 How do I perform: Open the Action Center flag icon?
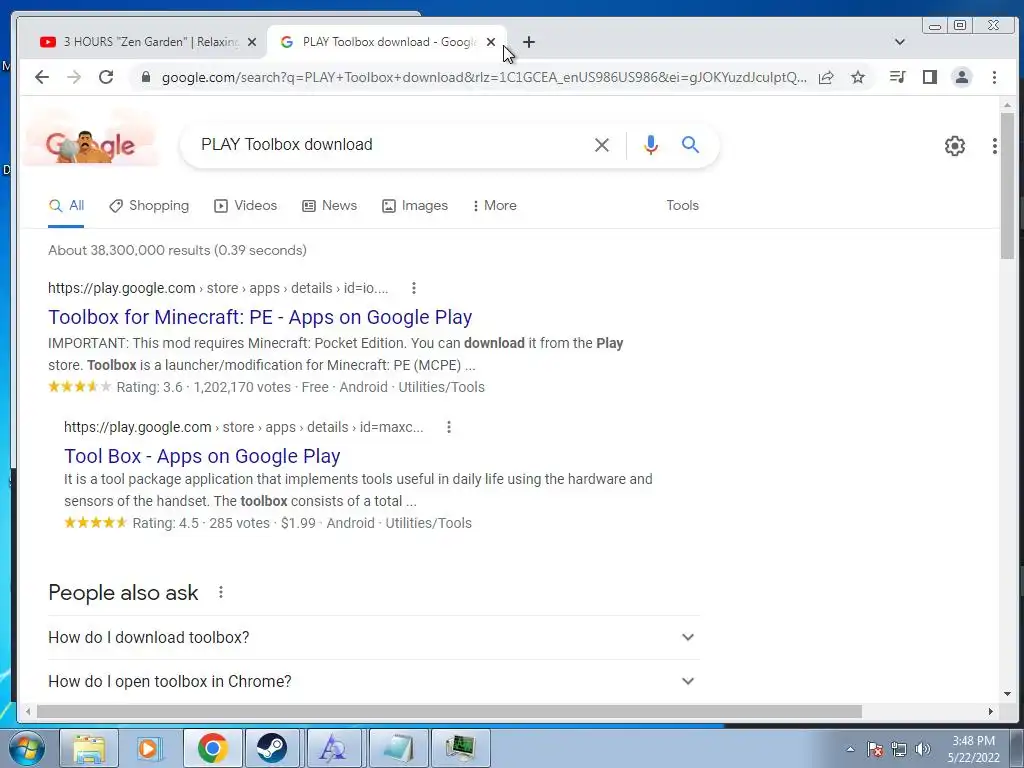(874, 749)
